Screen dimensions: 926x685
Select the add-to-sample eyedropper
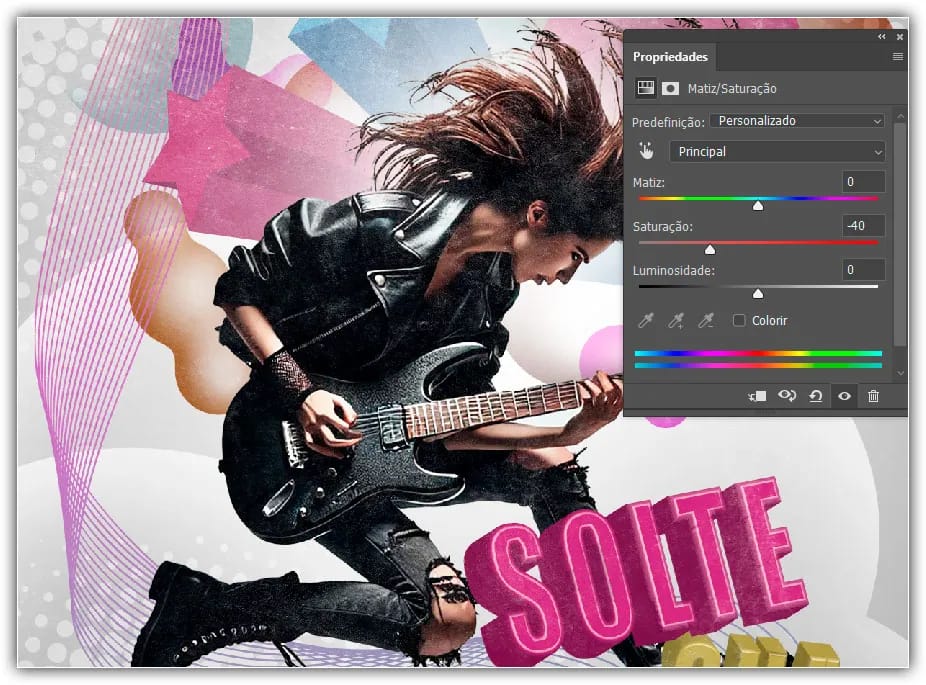pos(676,321)
